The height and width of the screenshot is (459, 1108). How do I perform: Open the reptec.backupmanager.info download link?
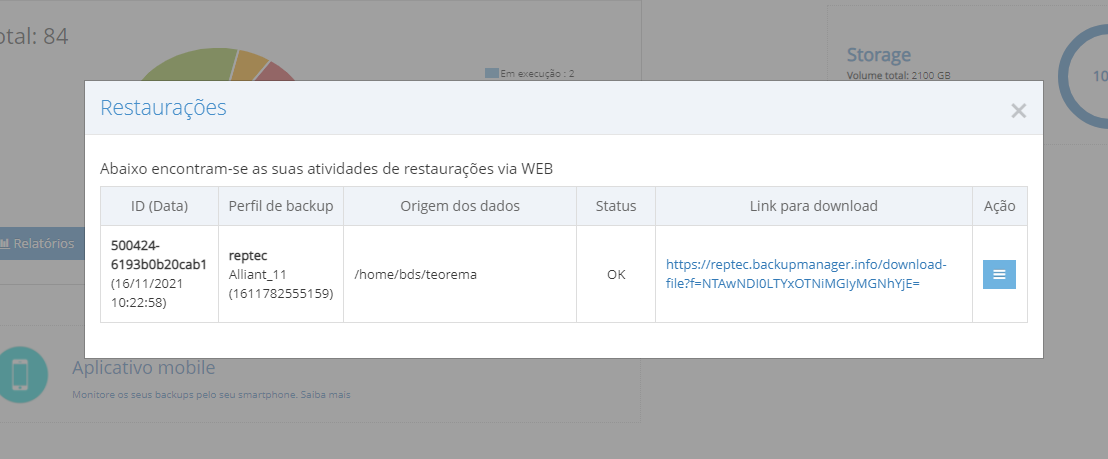[x=806, y=275]
